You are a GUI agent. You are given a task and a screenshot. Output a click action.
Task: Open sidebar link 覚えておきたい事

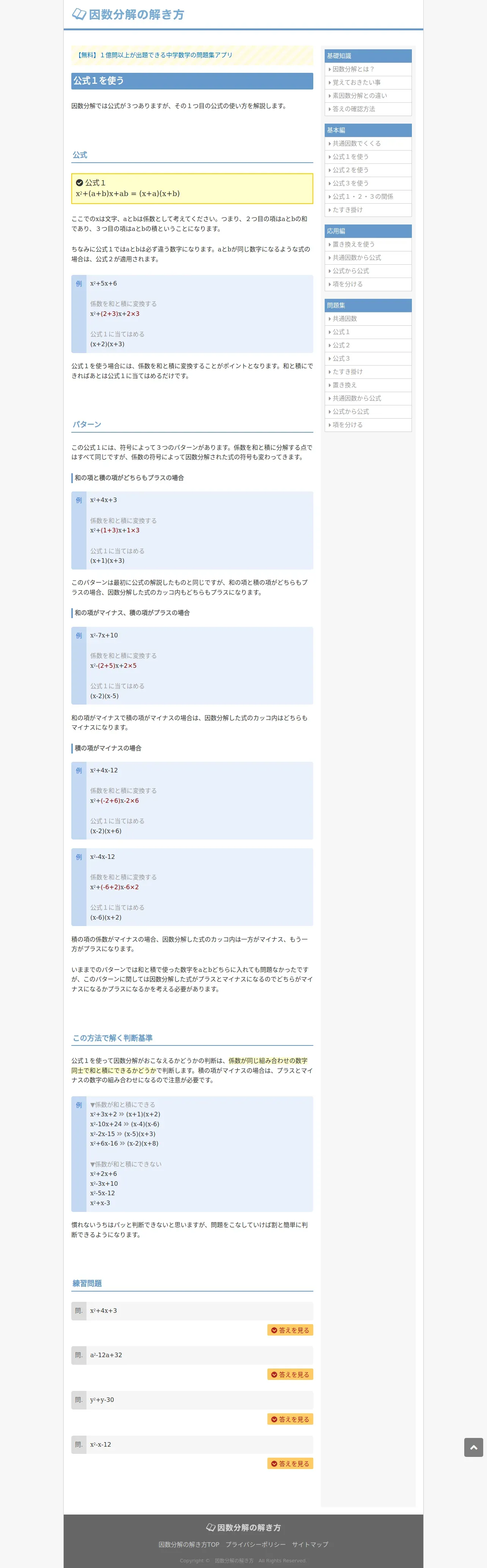coord(368,83)
